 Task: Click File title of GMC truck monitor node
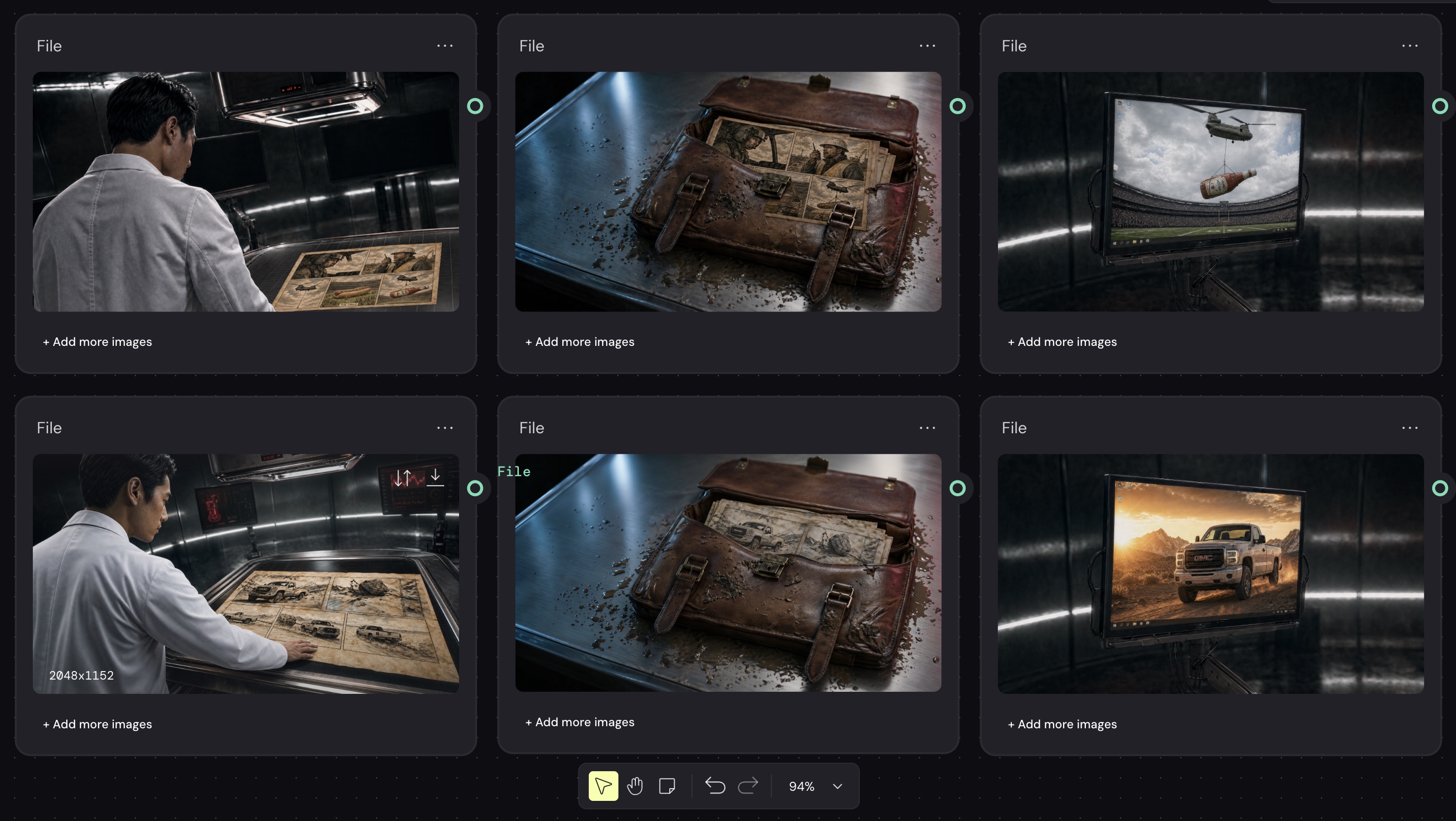pos(1014,428)
